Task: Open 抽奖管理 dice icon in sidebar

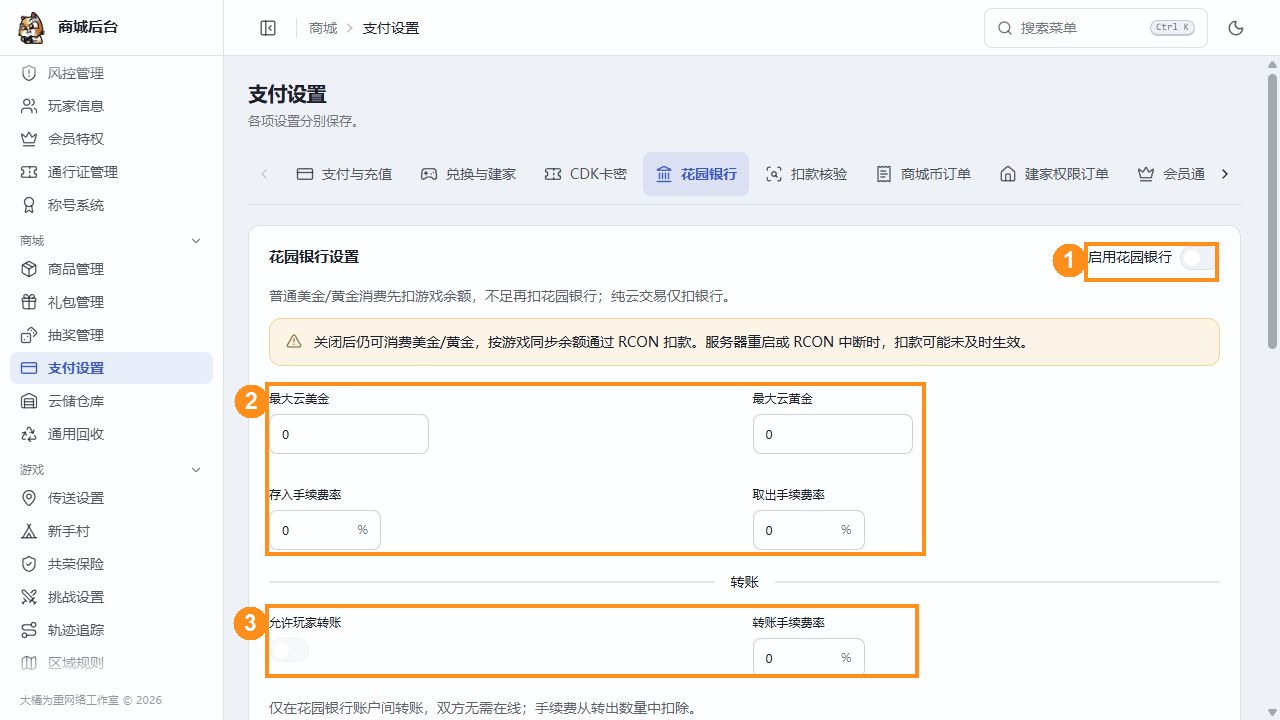Action: 29,335
